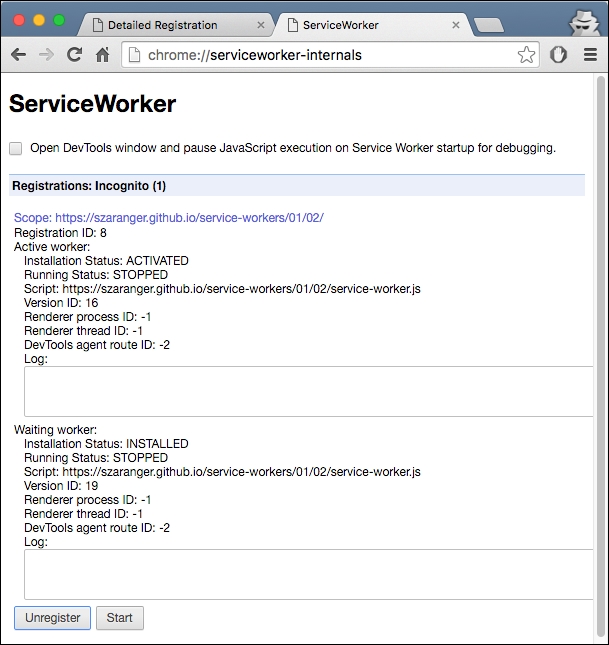Click the shield extension icon in toolbar
Viewport: 609px width, 645px height.
[559, 55]
